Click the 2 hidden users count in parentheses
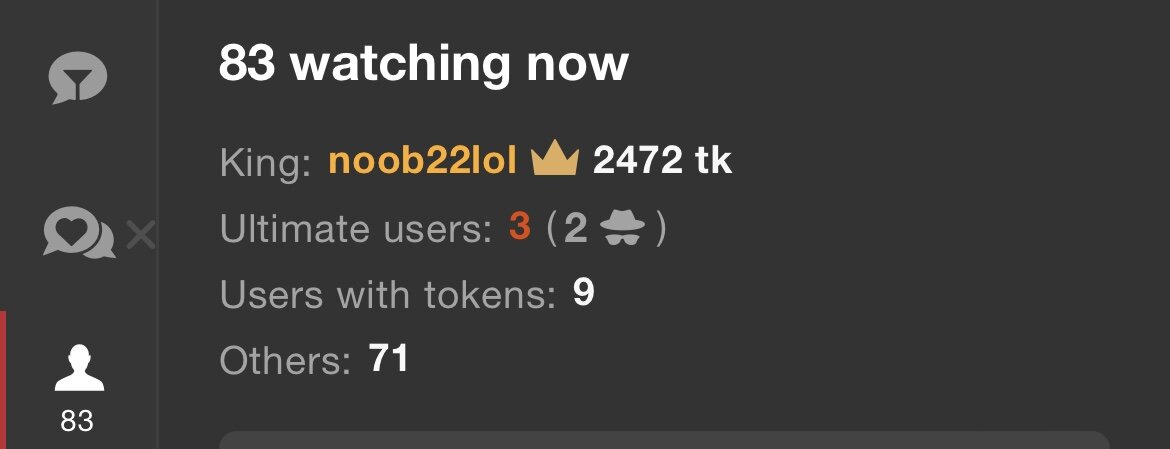Viewport: 1170px width, 449px height. [575, 228]
